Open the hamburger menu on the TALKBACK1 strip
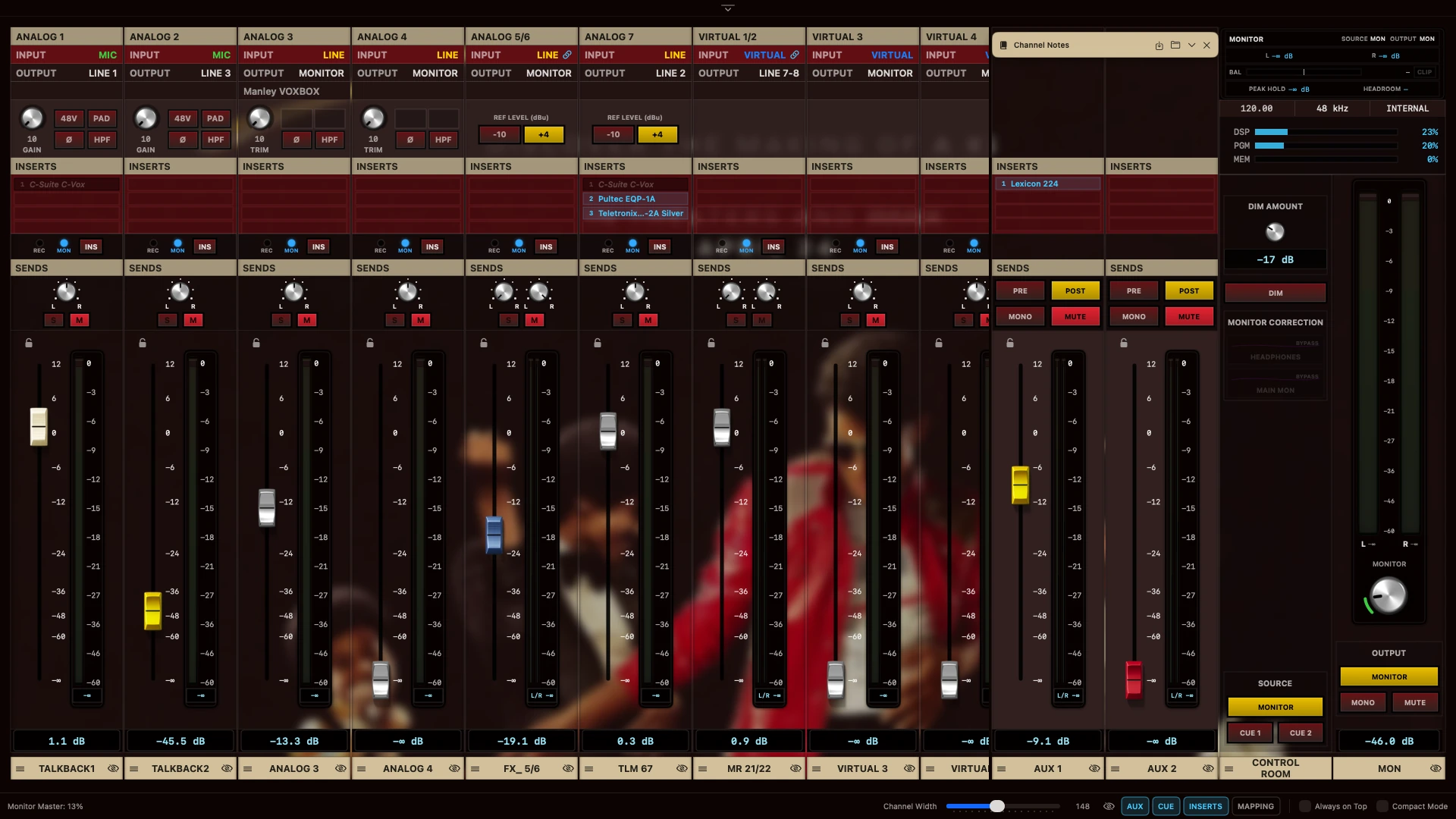 tap(20, 769)
